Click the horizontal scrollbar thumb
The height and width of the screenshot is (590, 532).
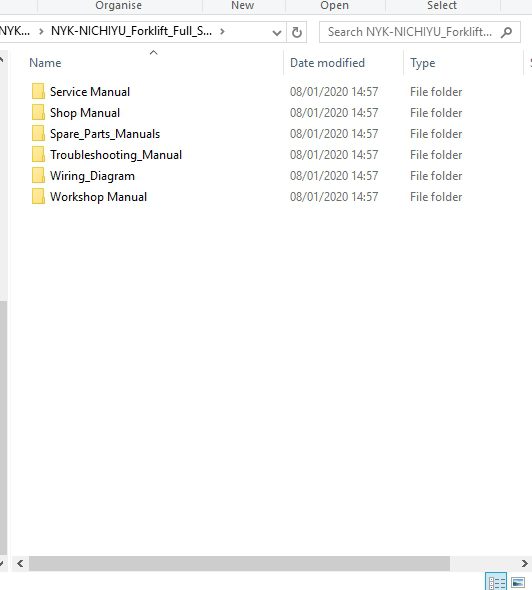(239, 563)
